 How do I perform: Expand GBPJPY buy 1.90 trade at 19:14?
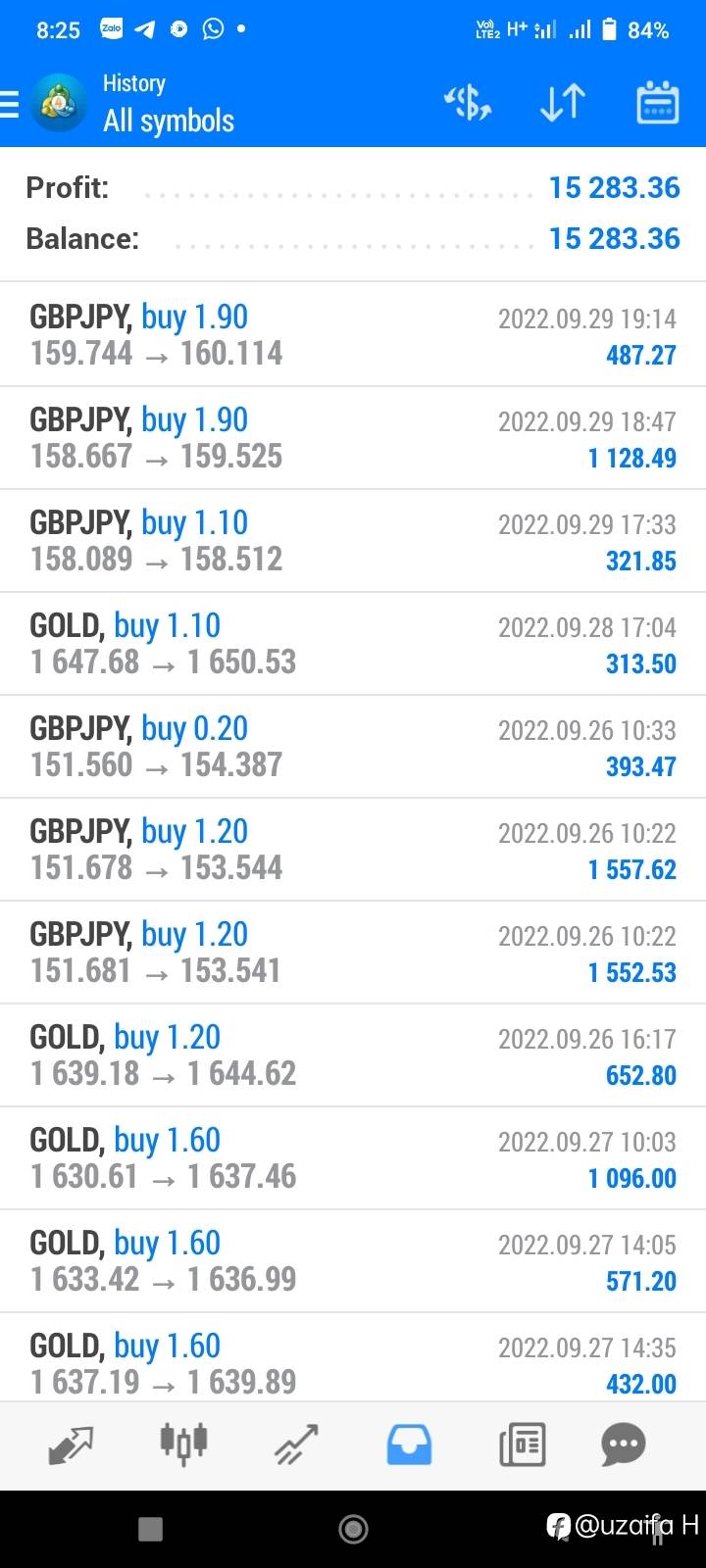pos(353,335)
